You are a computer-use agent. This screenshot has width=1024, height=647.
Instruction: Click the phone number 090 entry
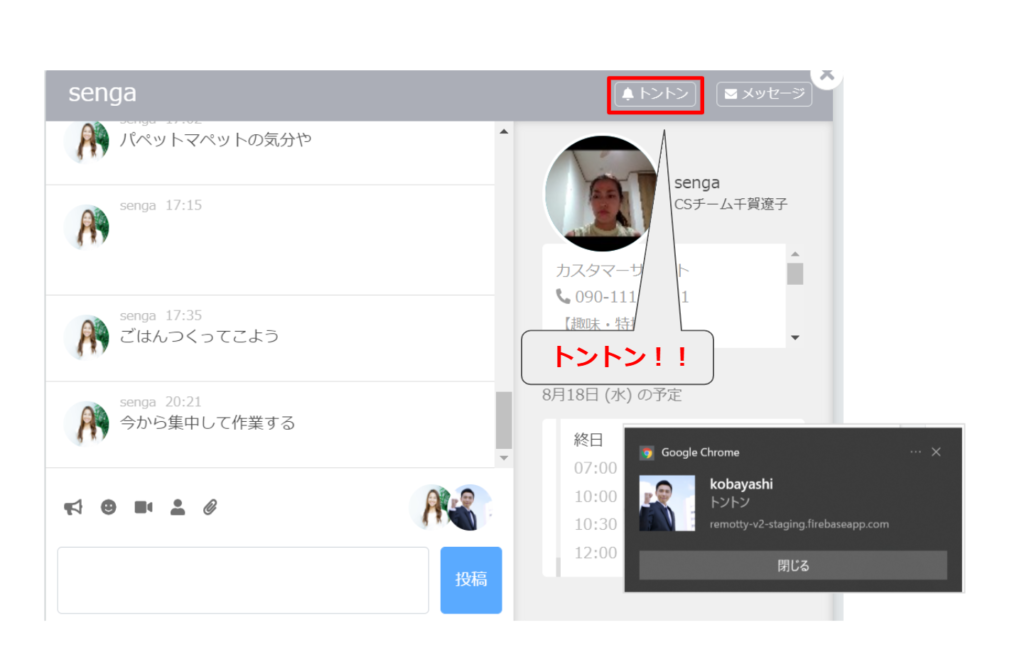[622, 297]
